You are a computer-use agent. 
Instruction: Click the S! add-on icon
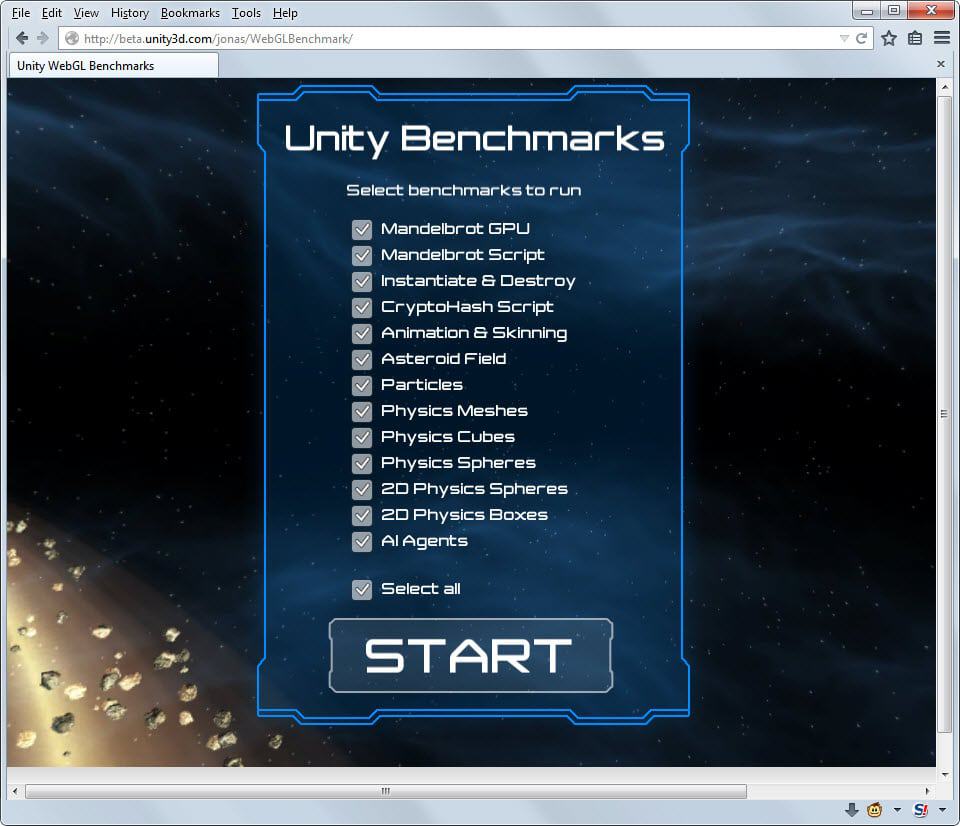coord(921,810)
